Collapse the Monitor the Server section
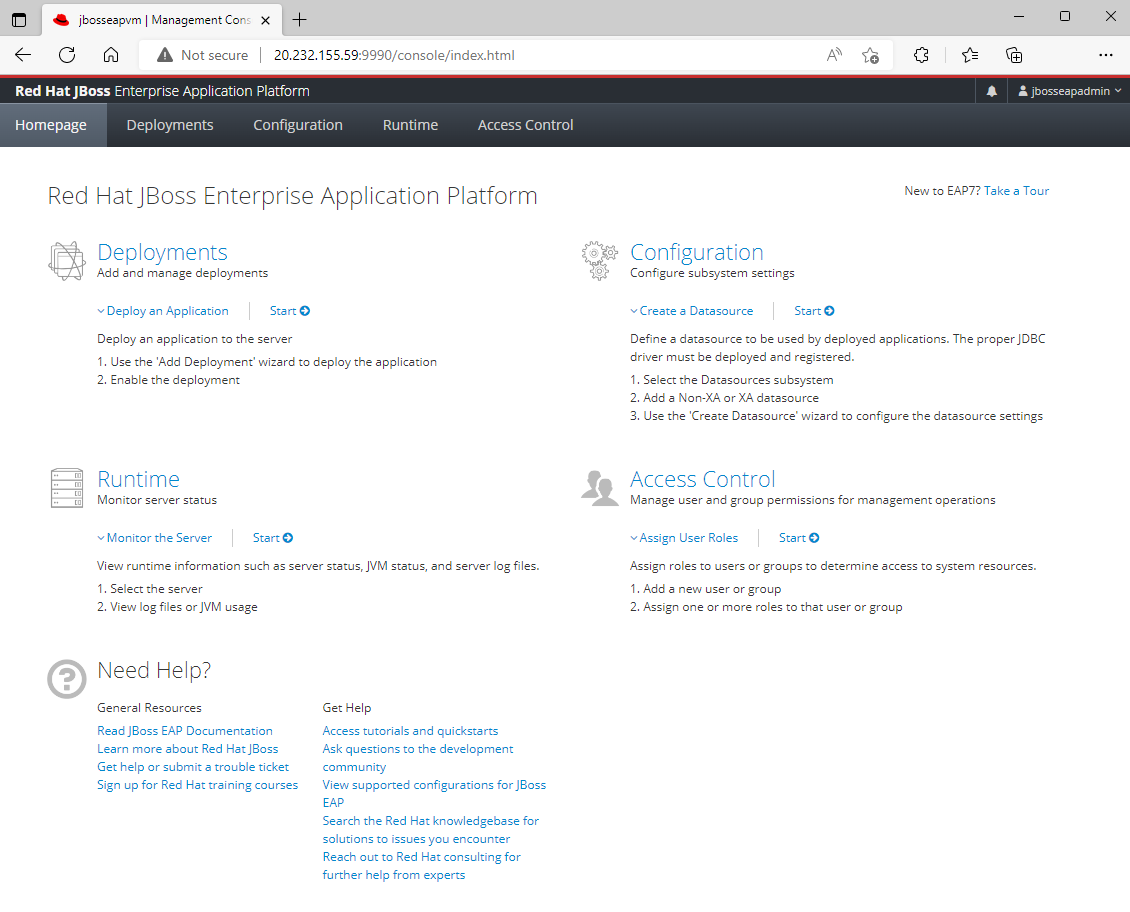Screen dimensions: 1130x912 (x=154, y=537)
